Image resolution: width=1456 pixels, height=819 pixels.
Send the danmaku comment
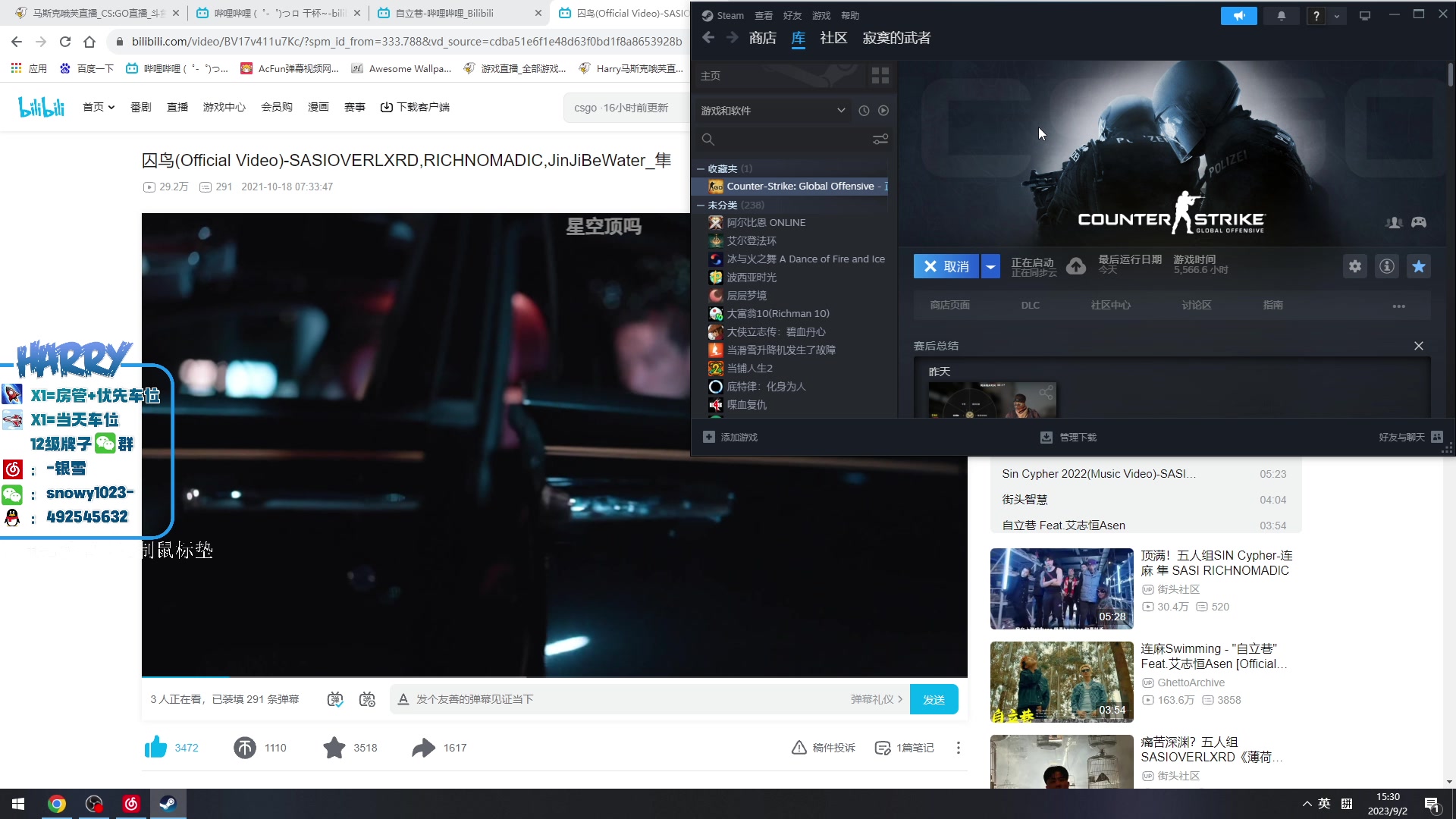click(x=934, y=699)
